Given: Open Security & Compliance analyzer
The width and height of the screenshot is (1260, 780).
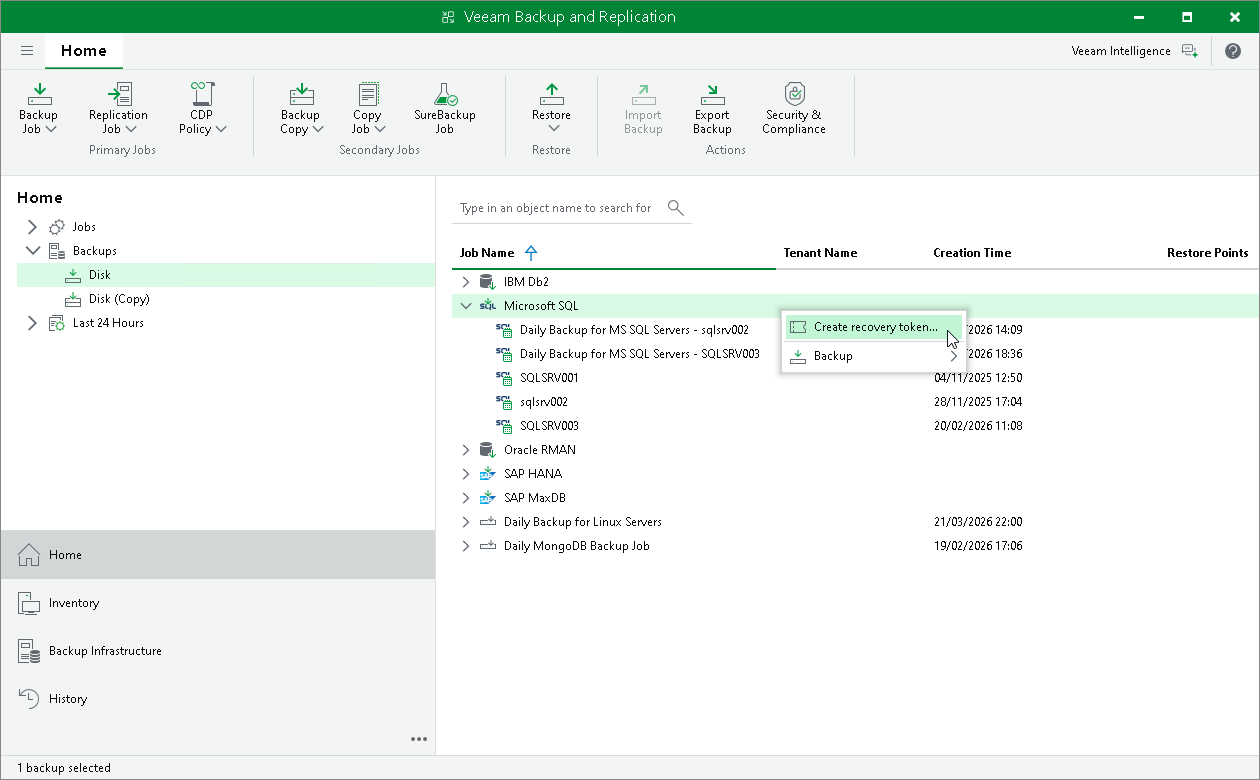Looking at the screenshot, I should (x=793, y=109).
